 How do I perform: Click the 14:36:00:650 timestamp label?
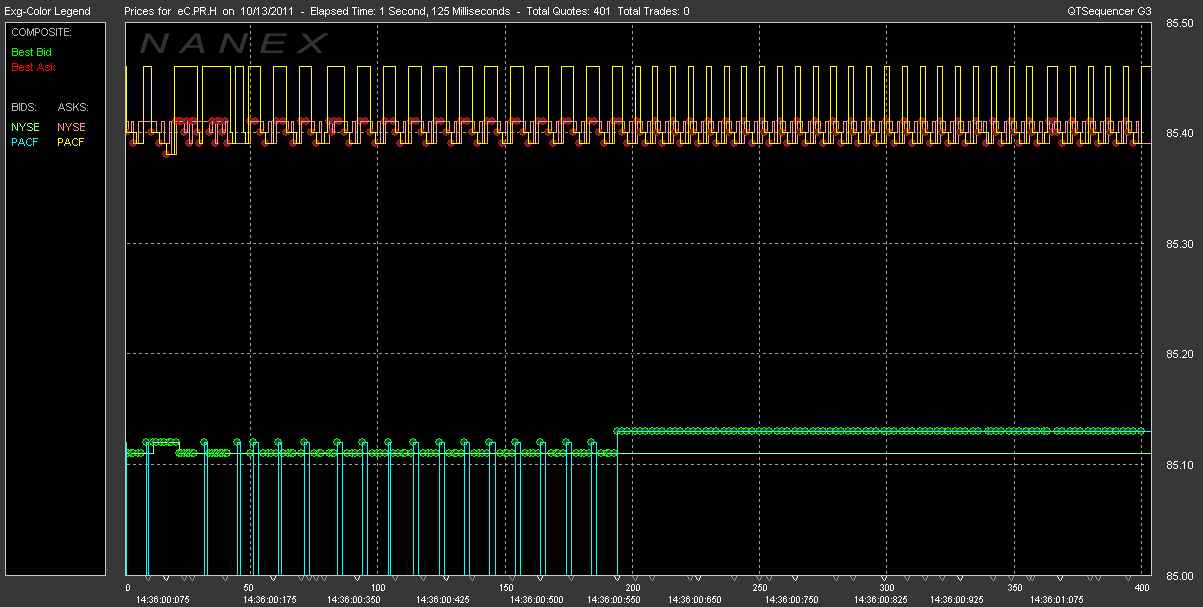[694, 600]
